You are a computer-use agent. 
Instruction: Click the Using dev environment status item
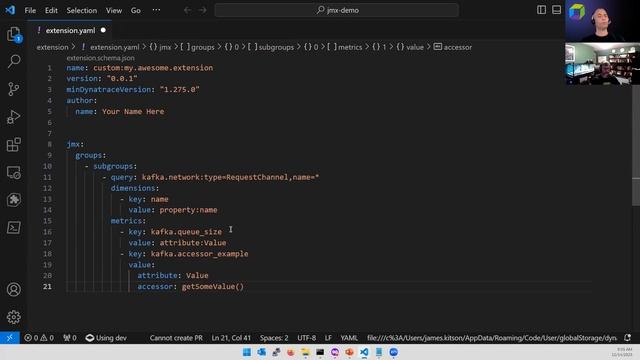pos(106,338)
